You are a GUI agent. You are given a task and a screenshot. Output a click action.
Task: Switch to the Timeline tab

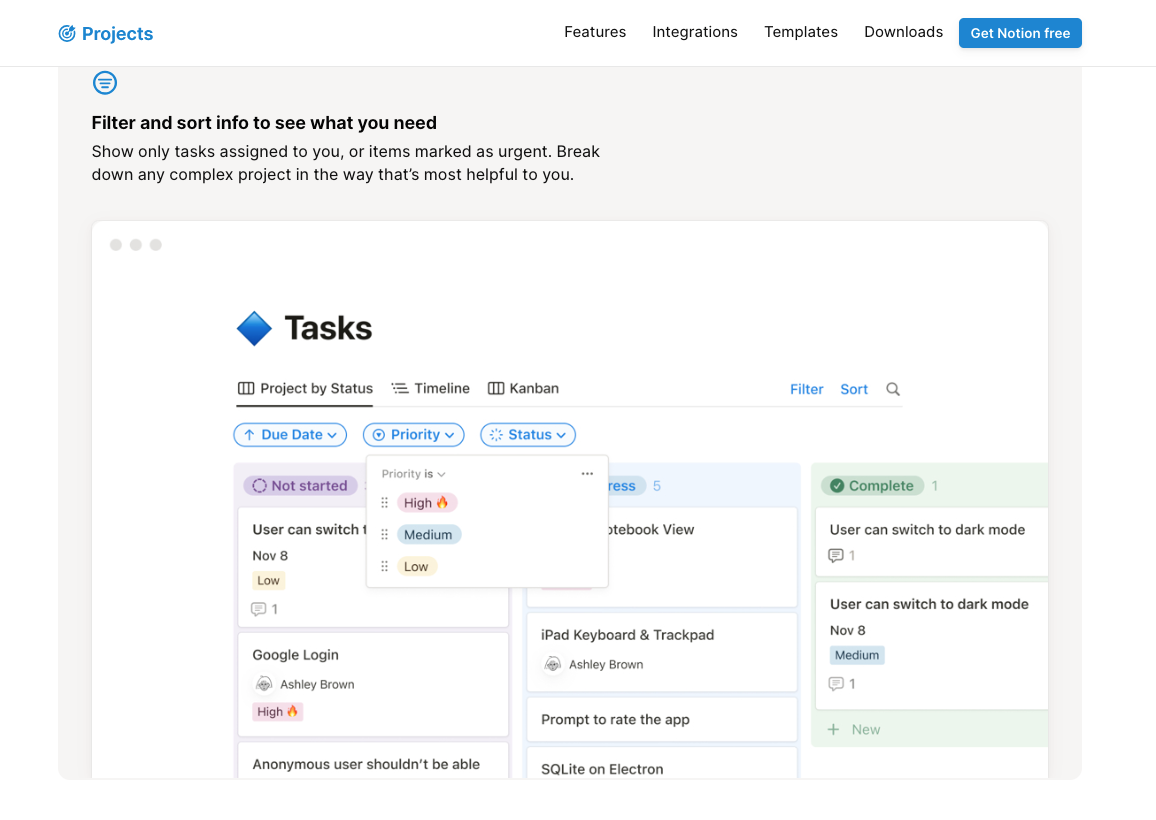(x=430, y=388)
